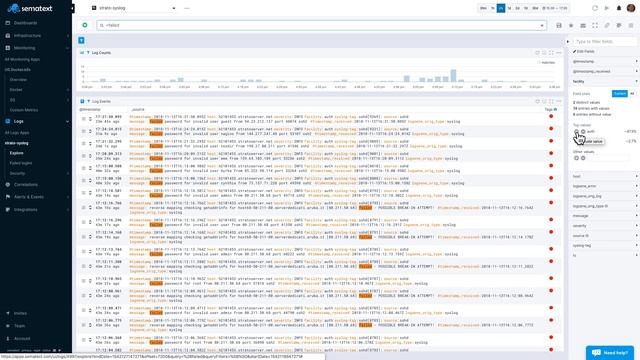
Task: Open Custom Metrics in sidebar
Action: pos(24,110)
